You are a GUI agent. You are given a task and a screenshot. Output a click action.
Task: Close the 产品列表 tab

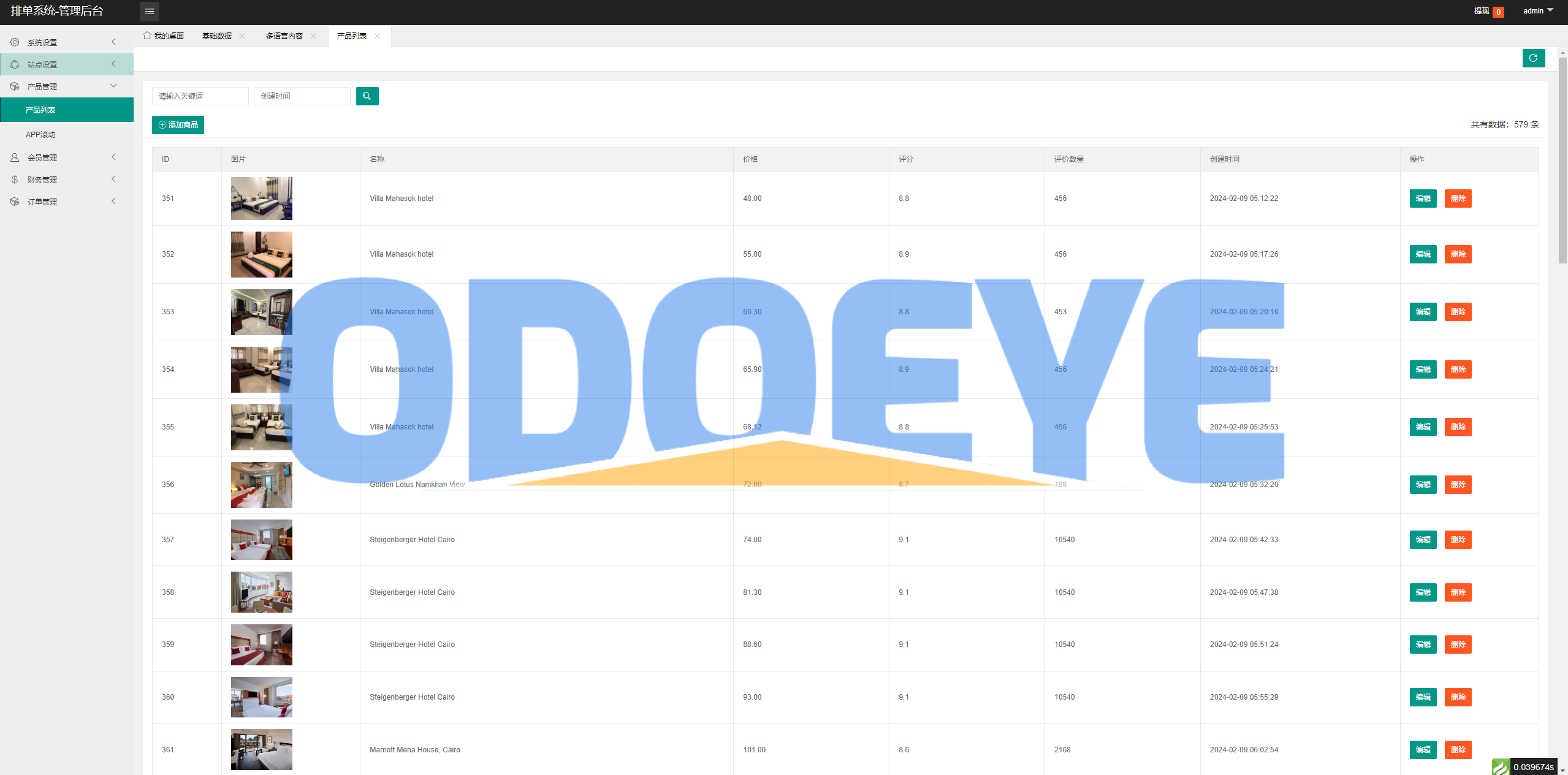pyautogui.click(x=377, y=36)
